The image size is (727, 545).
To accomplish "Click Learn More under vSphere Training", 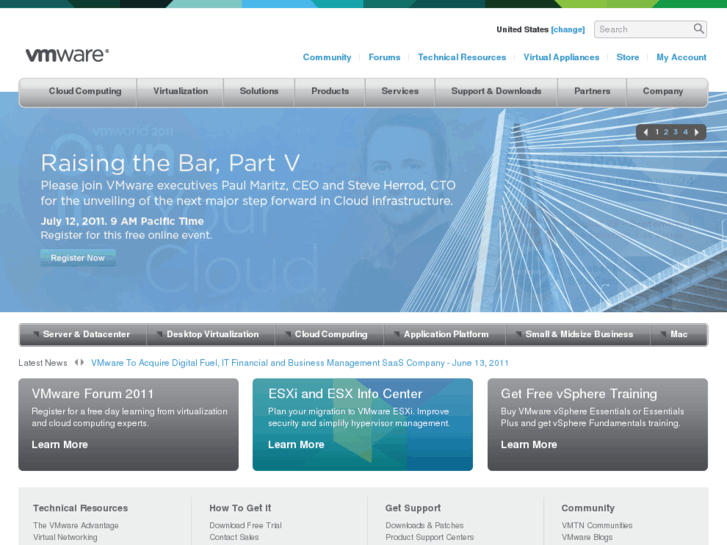I will click(x=529, y=444).
